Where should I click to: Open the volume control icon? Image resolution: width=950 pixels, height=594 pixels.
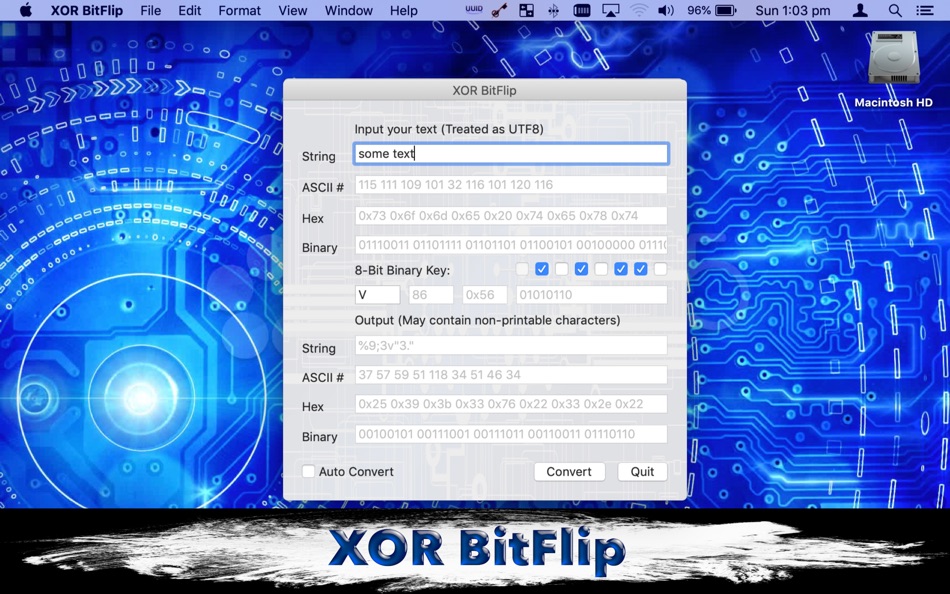[666, 10]
